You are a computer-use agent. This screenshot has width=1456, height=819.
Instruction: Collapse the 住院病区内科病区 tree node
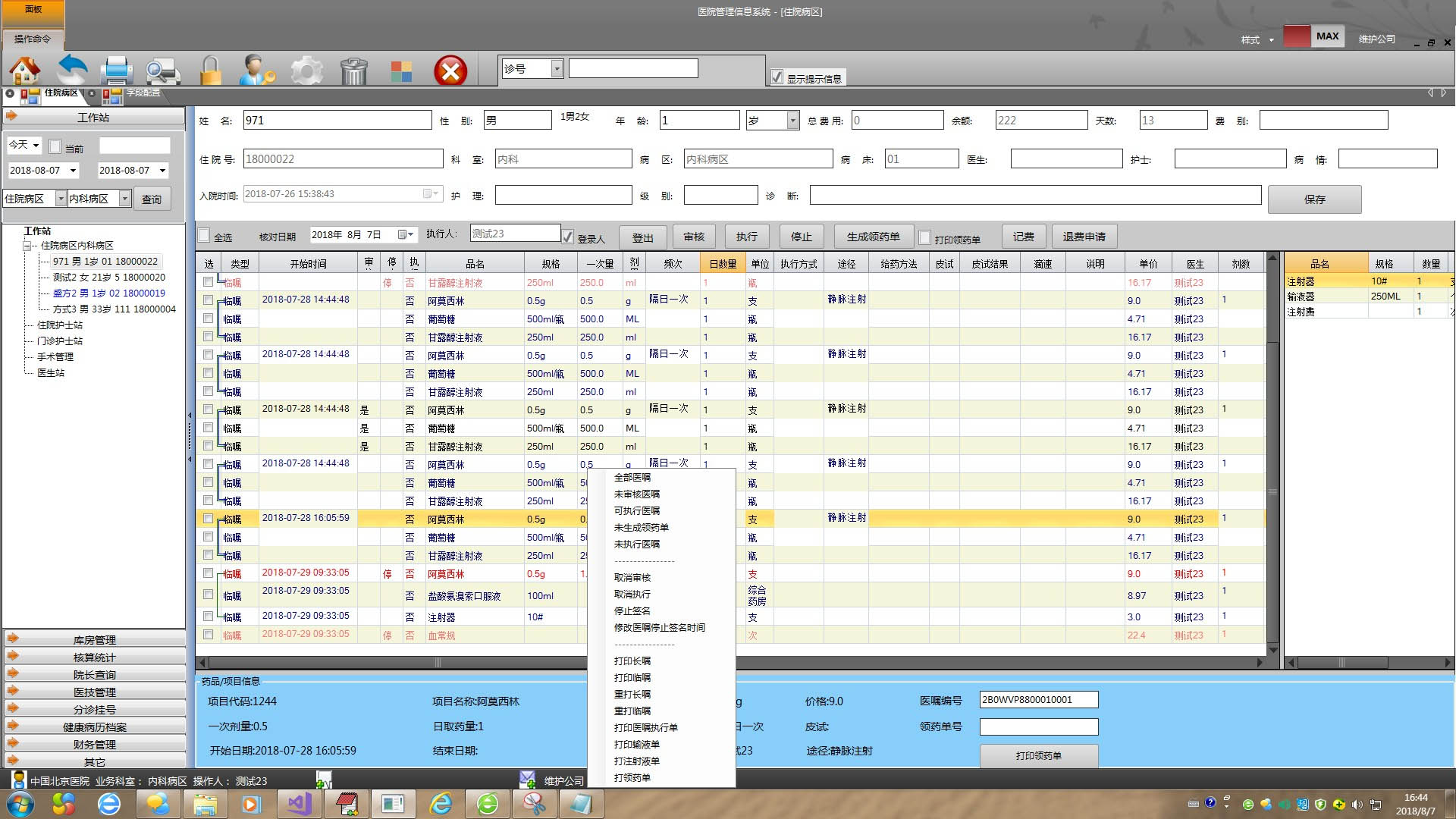click(28, 246)
